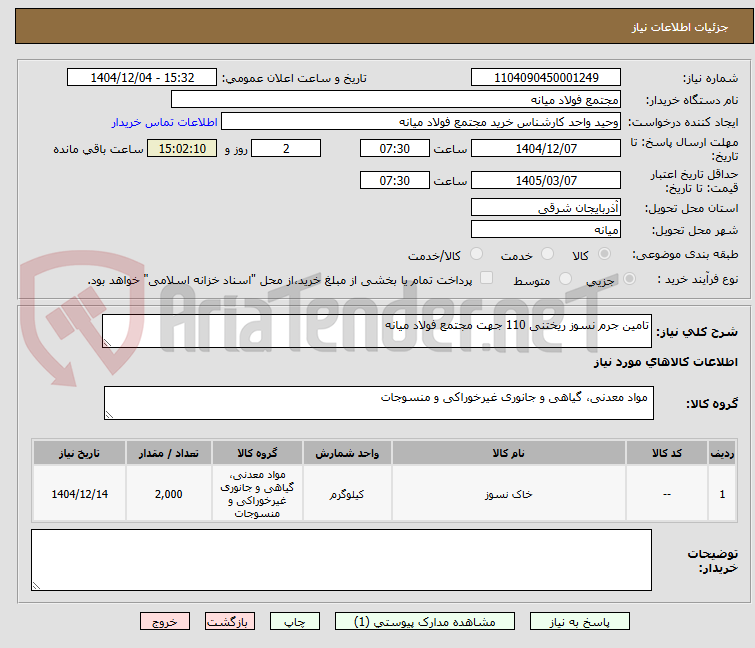
Task: Click the گروه کالا text area
Action: (x=378, y=403)
